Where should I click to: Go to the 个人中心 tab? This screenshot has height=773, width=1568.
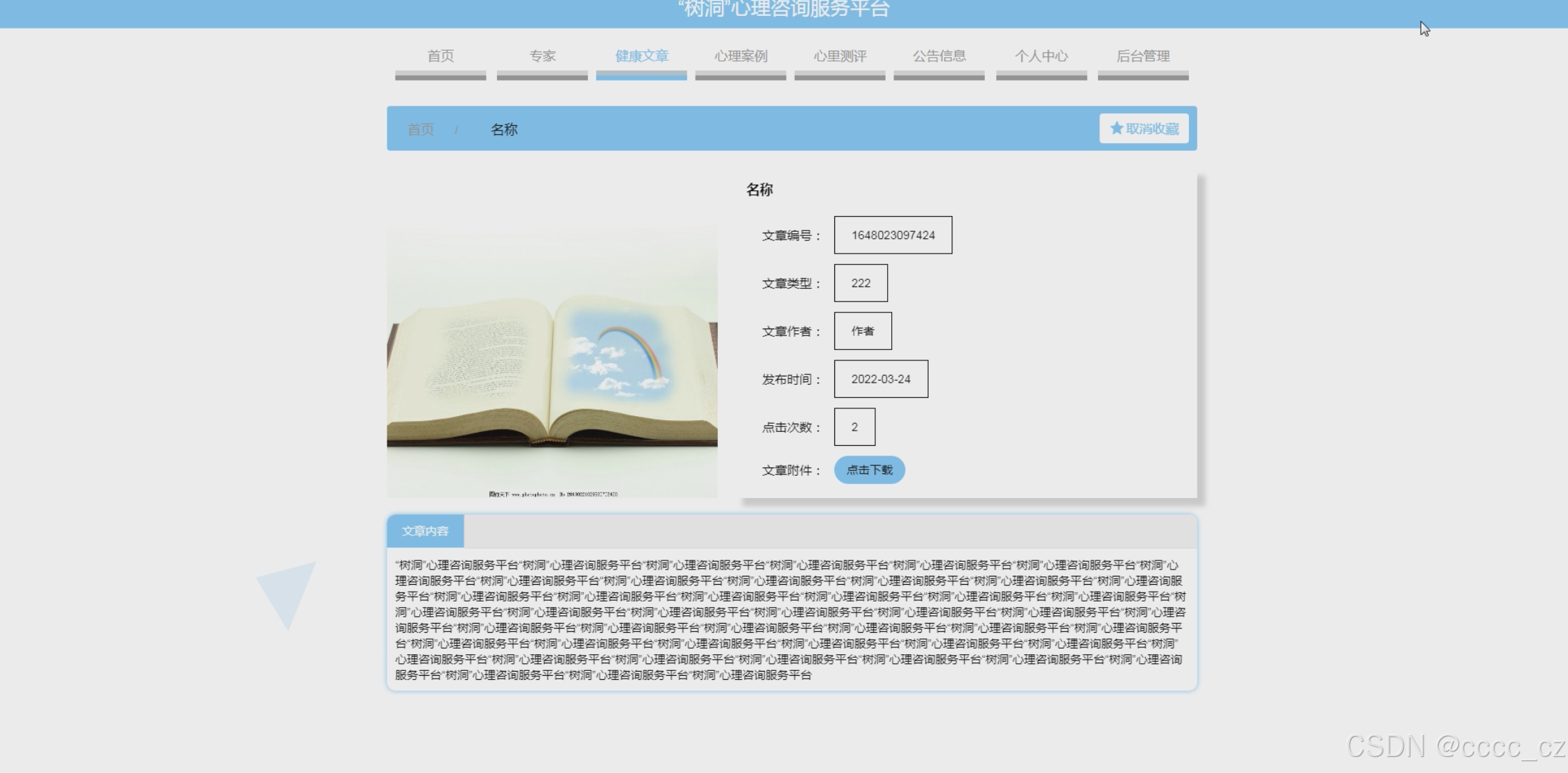(x=1041, y=56)
